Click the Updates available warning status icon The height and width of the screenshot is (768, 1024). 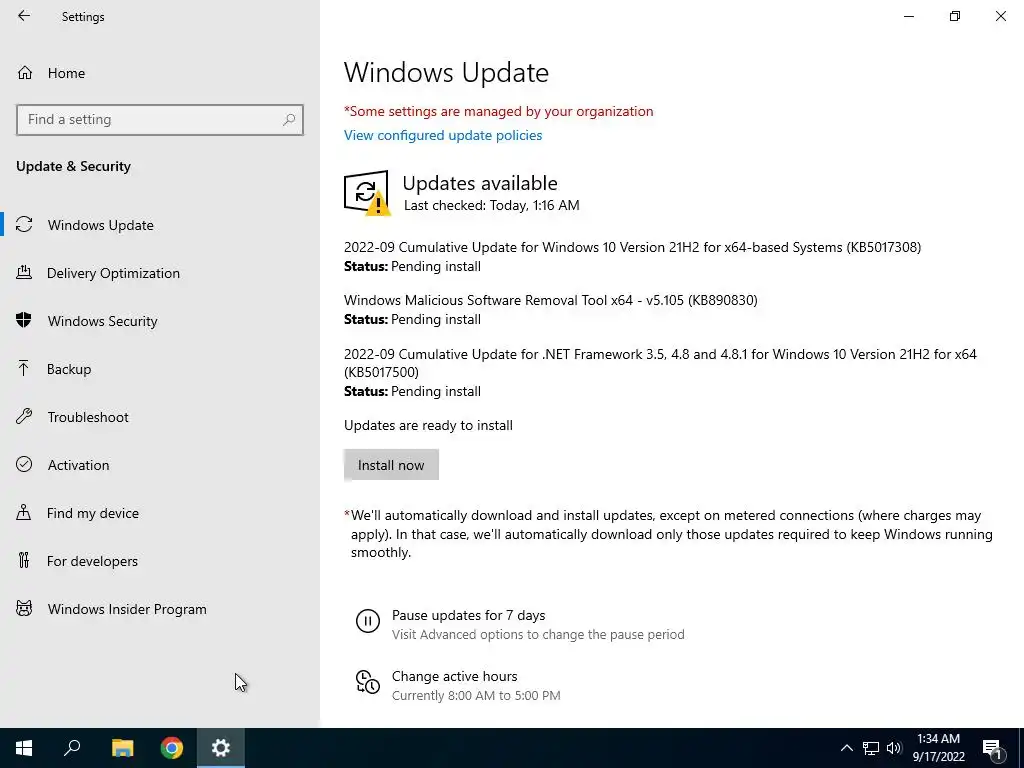(367, 193)
